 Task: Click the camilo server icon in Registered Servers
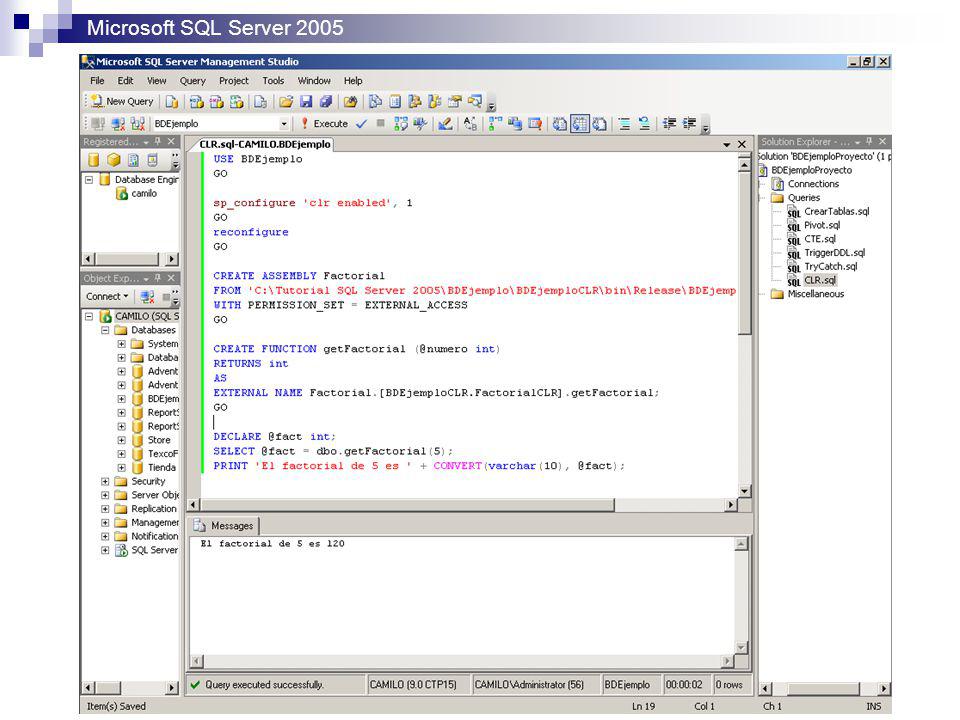pyautogui.click(x=122, y=193)
